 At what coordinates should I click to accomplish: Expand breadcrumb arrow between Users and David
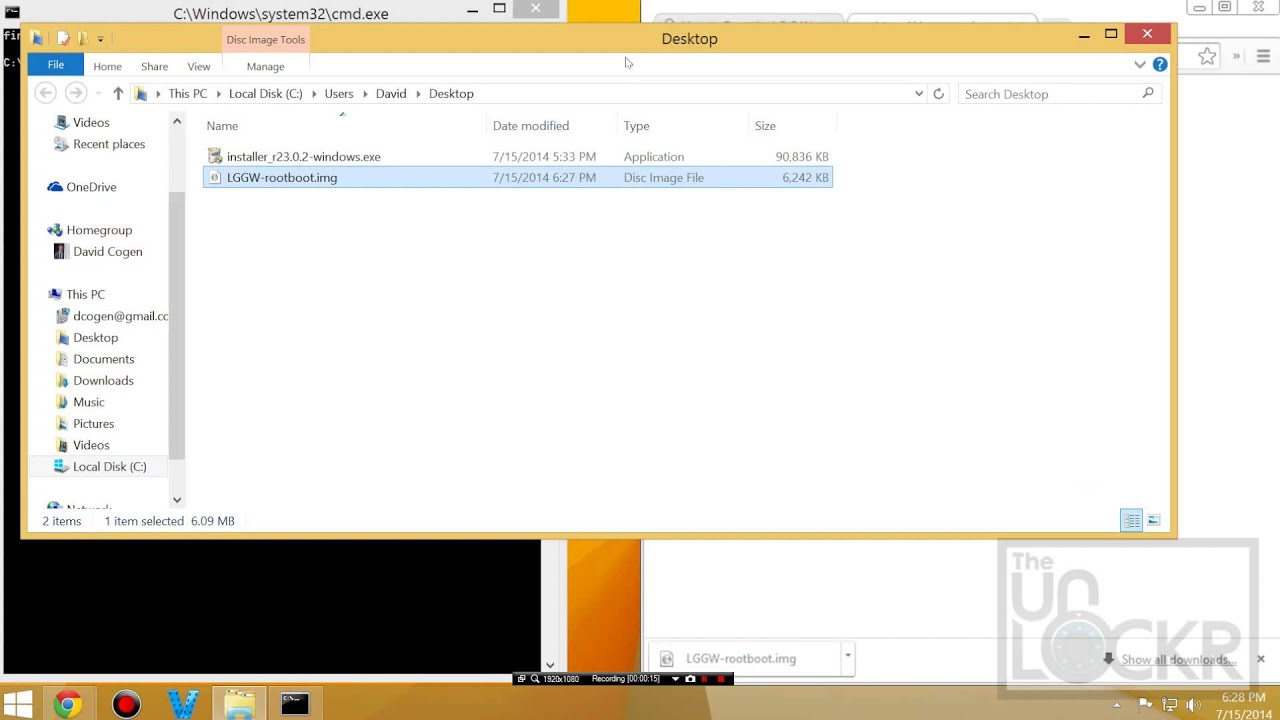365,94
